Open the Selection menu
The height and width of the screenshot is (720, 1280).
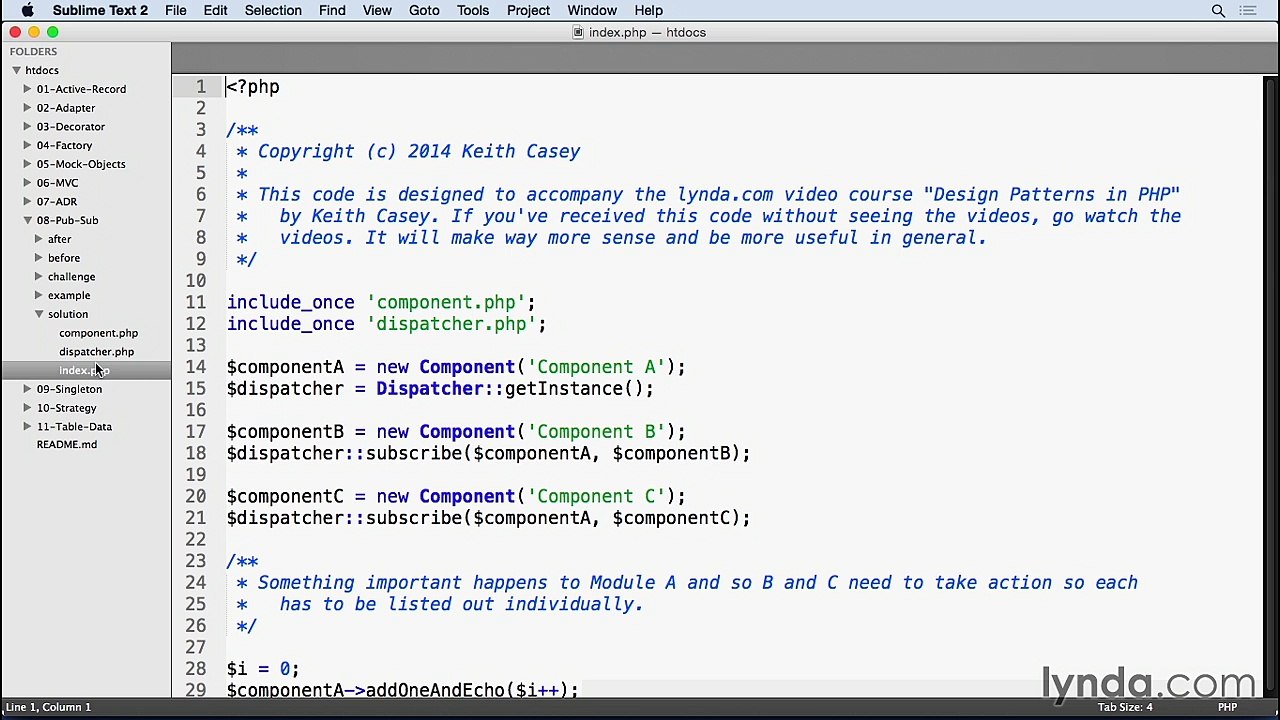click(273, 11)
